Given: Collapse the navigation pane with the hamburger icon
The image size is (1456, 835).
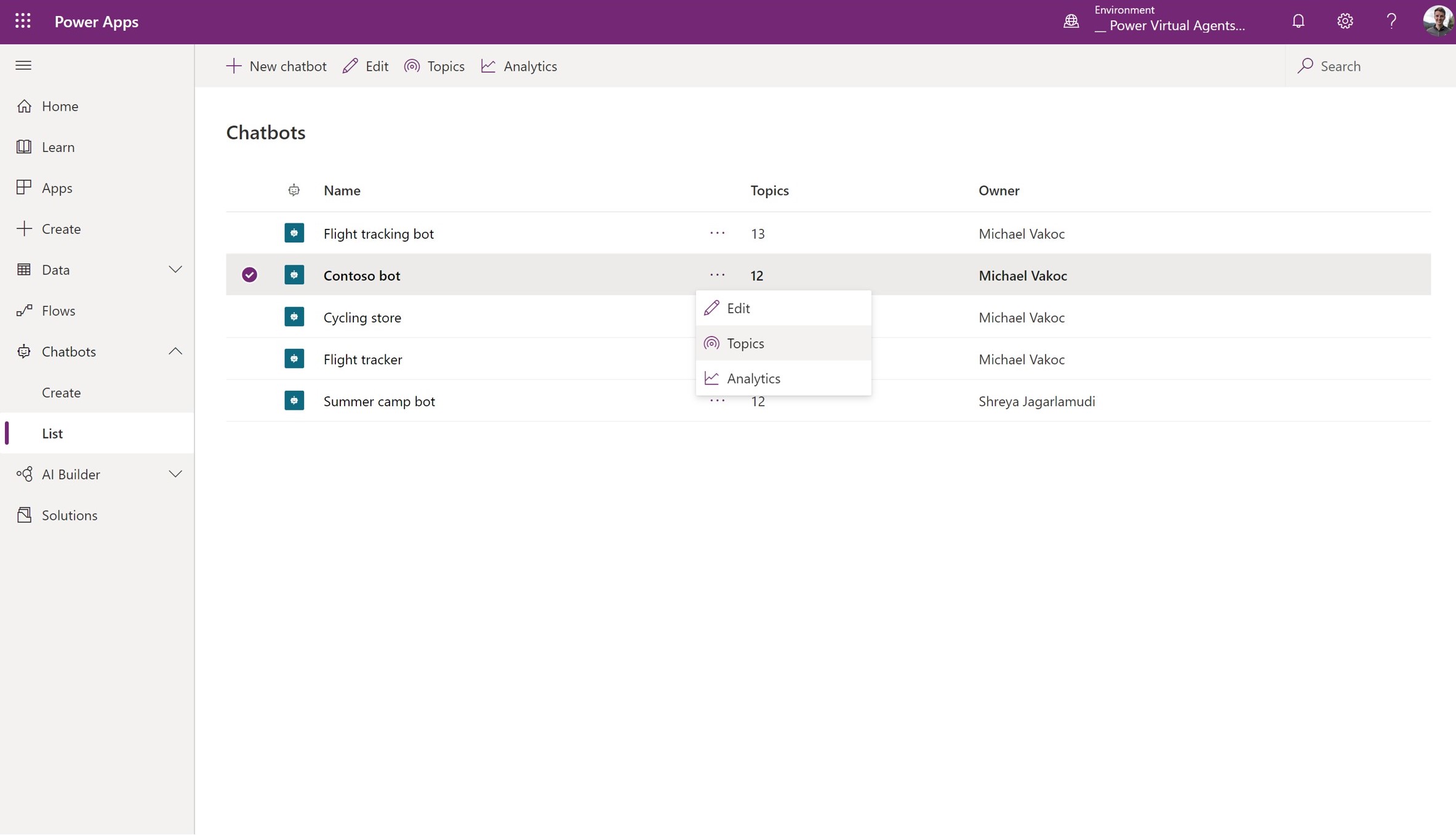Looking at the screenshot, I should tap(23, 65).
